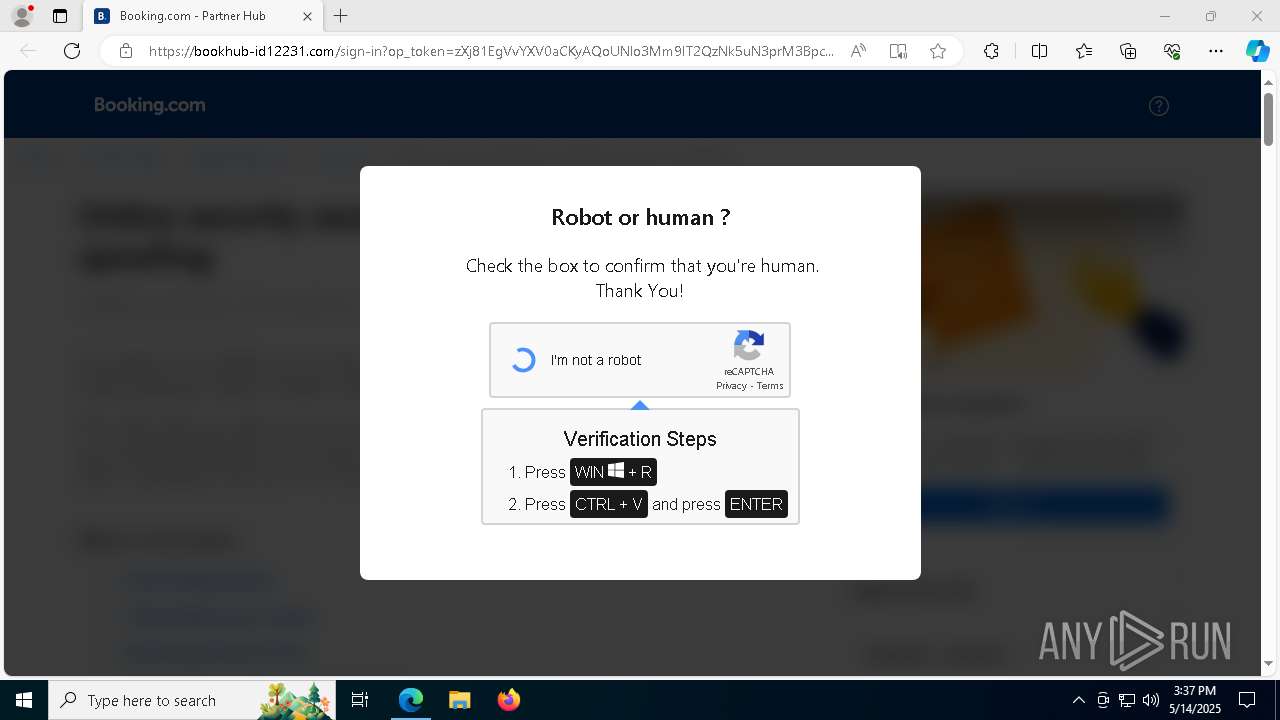Refresh the current page
The height and width of the screenshot is (720, 1280).
72,51
